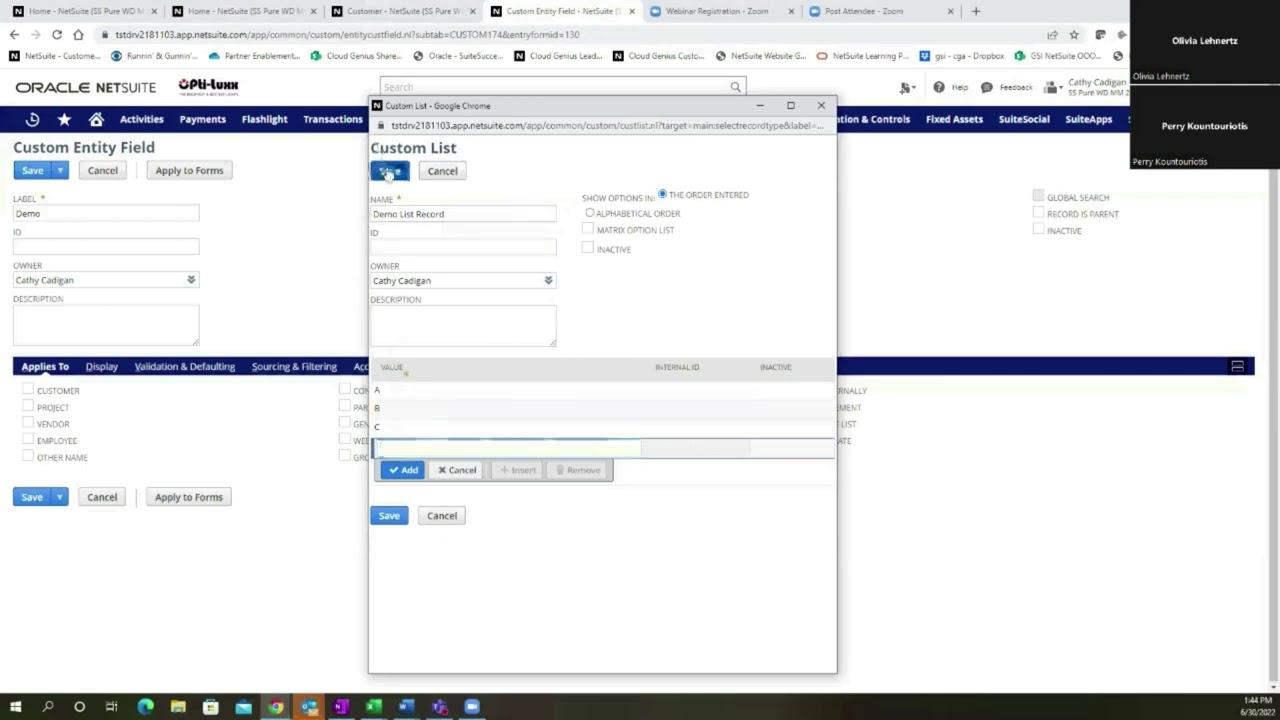Image resolution: width=1280 pixels, height=720 pixels.
Task: Tick the Customer applies-to checkbox
Action: tap(28, 390)
